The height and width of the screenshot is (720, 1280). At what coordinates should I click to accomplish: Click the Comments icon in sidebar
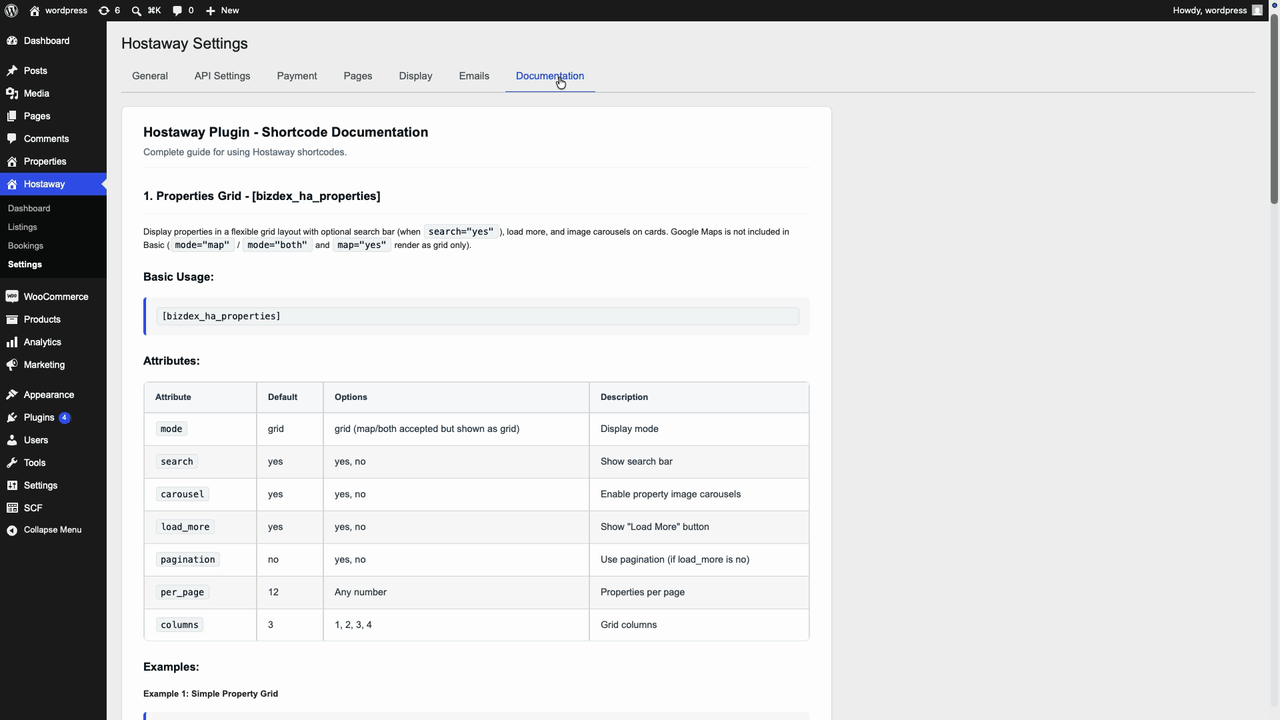coord(12,139)
